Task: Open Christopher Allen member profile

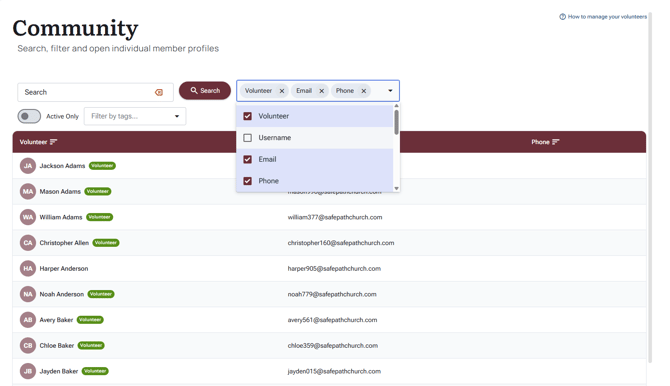Action: [x=64, y=243]
